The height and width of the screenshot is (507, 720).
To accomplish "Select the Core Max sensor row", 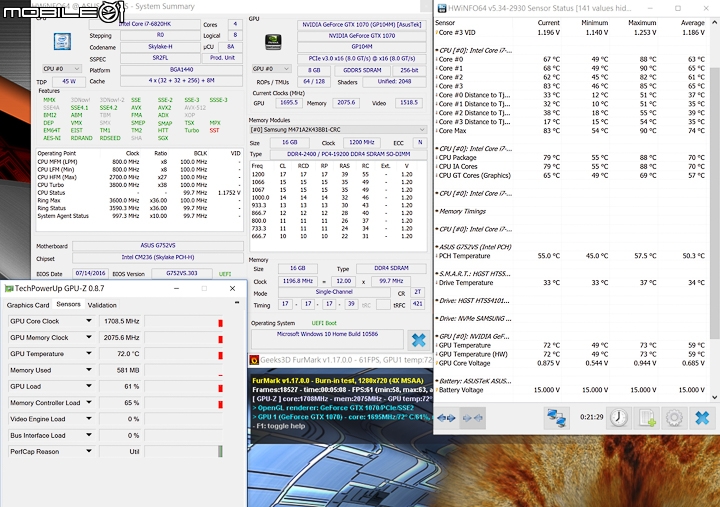I will tap(572, 130).
